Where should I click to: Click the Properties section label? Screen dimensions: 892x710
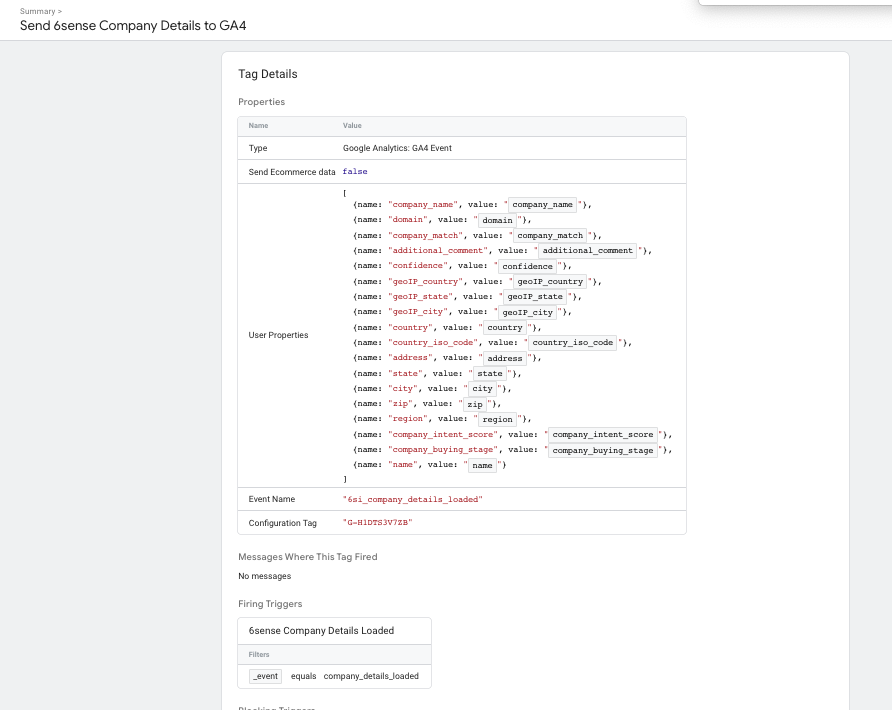point(262,102)
